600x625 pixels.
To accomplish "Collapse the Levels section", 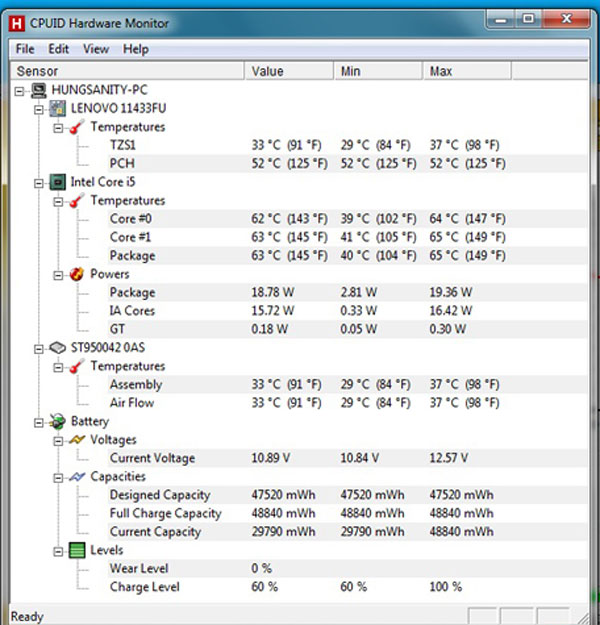I will tap(58, 552).
